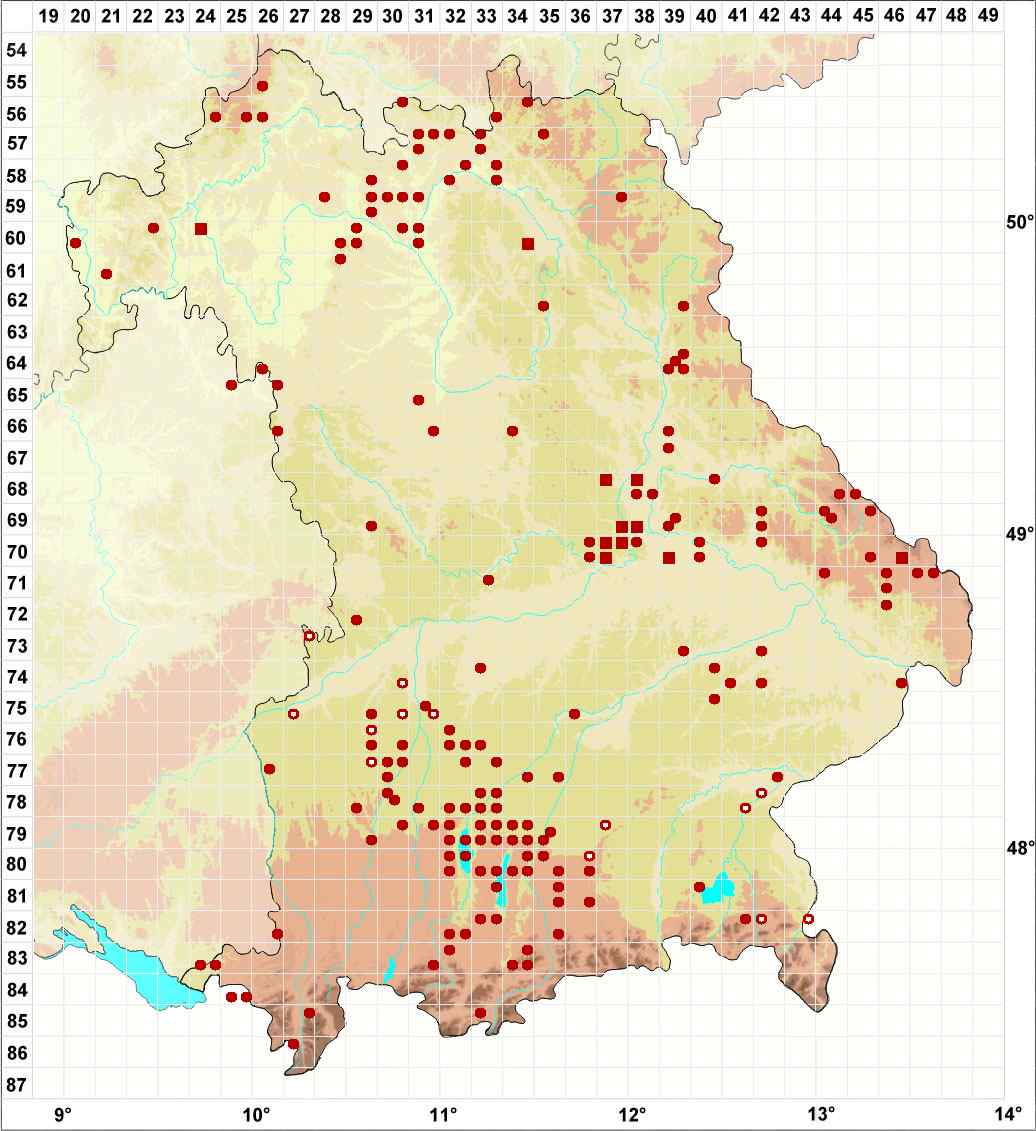The height and width of the screenshot is (1131, 1036).
Task: Click row label 86
Action: point(17,1053)
